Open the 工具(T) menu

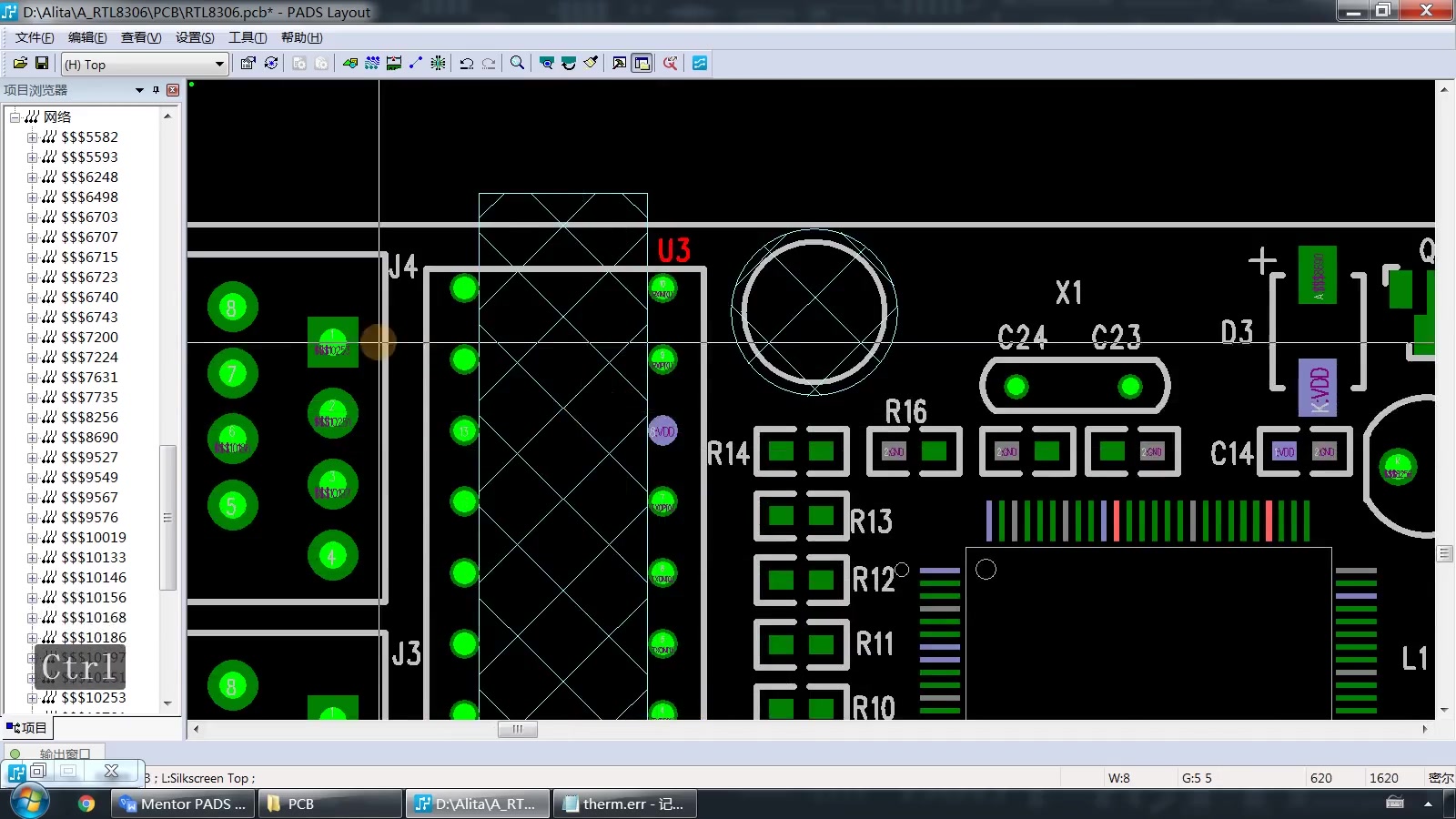[248, 37]
